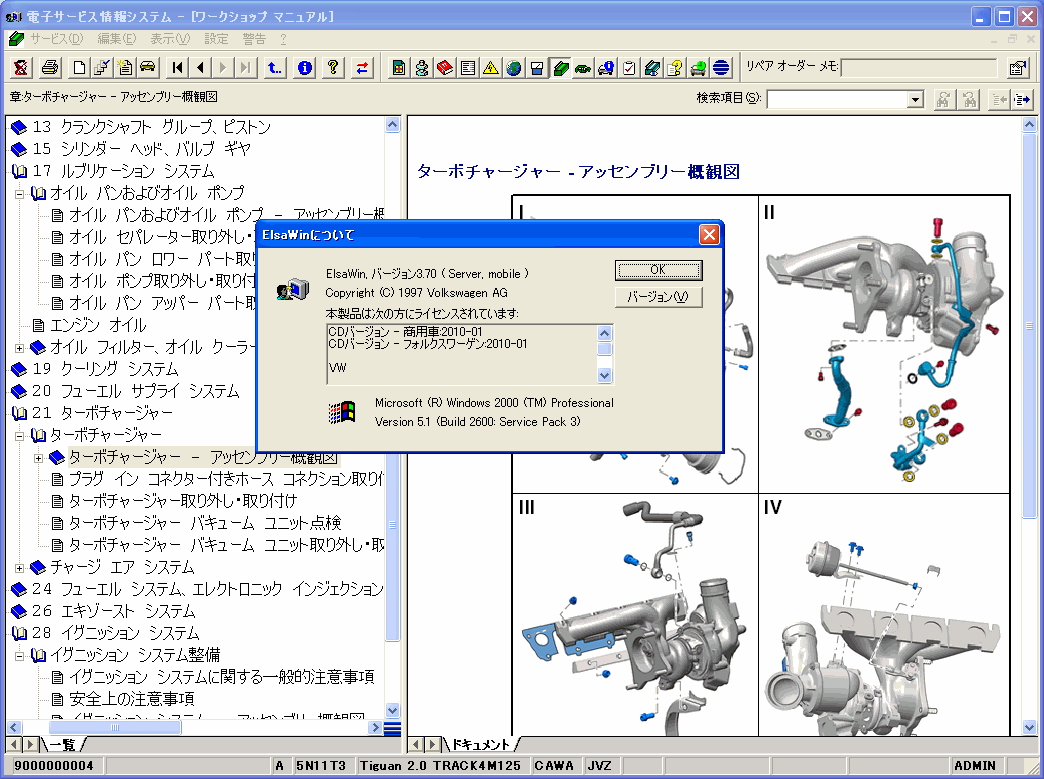Open the サービス(D) menu
The width and height of the screenshot is (1044, 779).
click(56, 39)
